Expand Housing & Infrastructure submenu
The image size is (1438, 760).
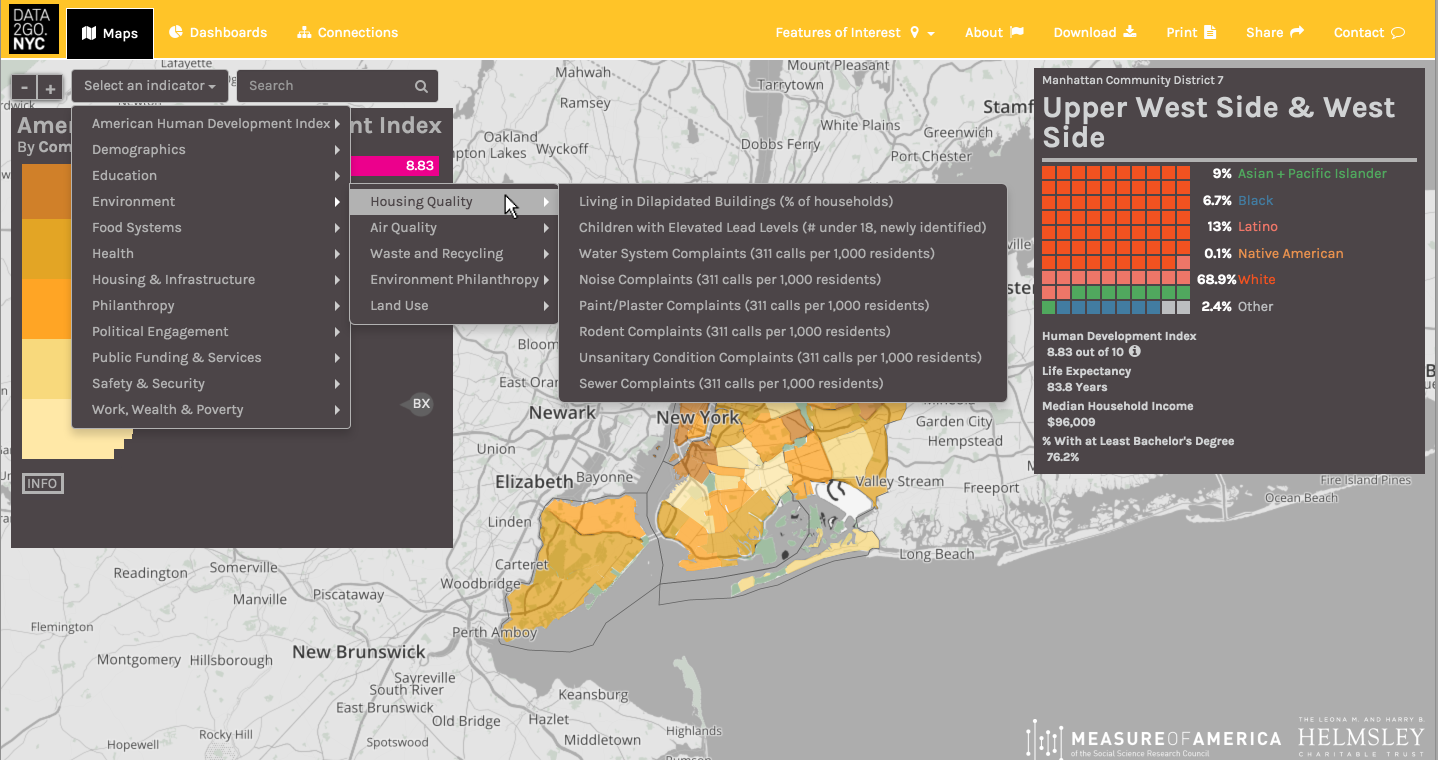pyautogui.click(x=211, y=280)
